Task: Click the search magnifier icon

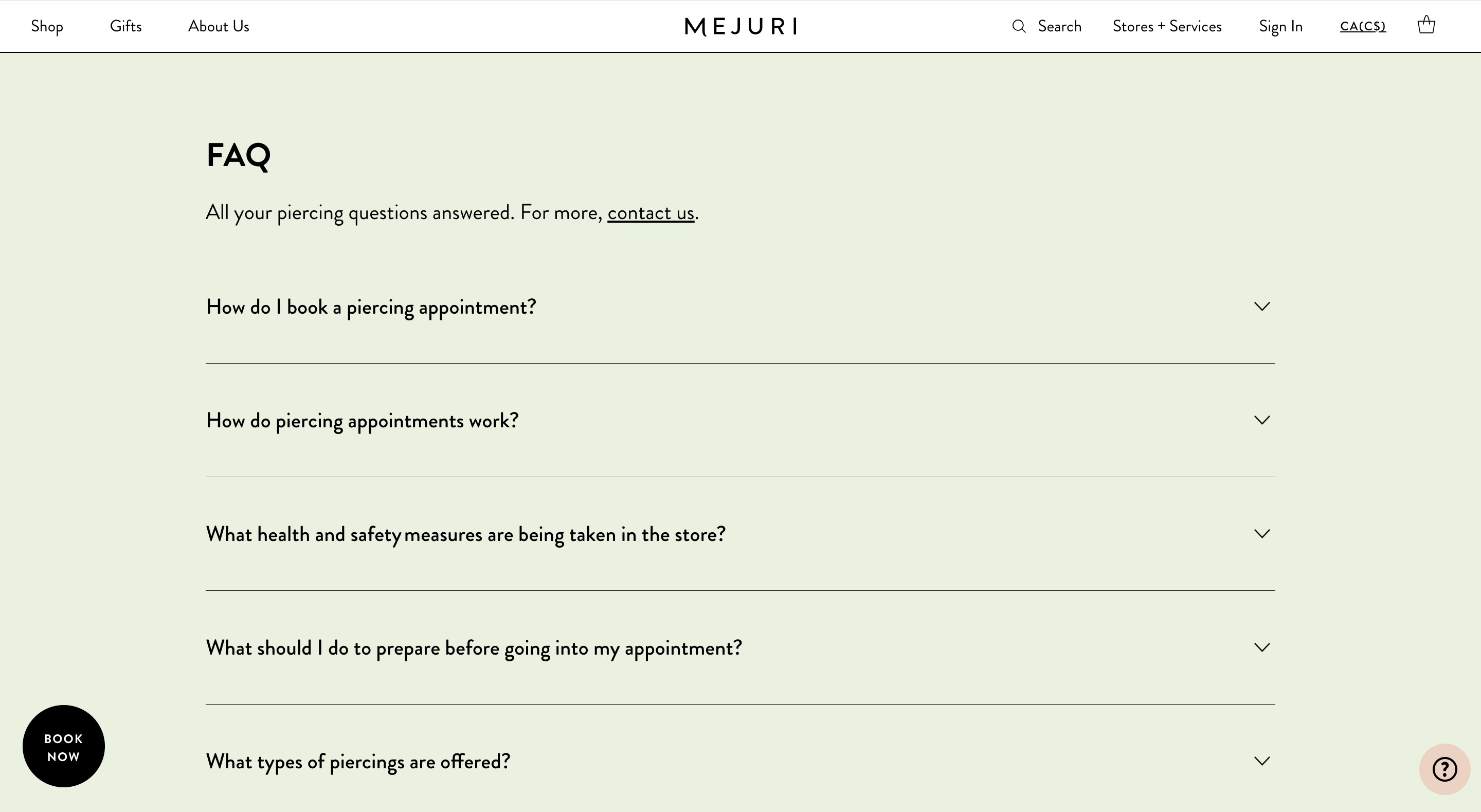Action: tap(1019, 26)
